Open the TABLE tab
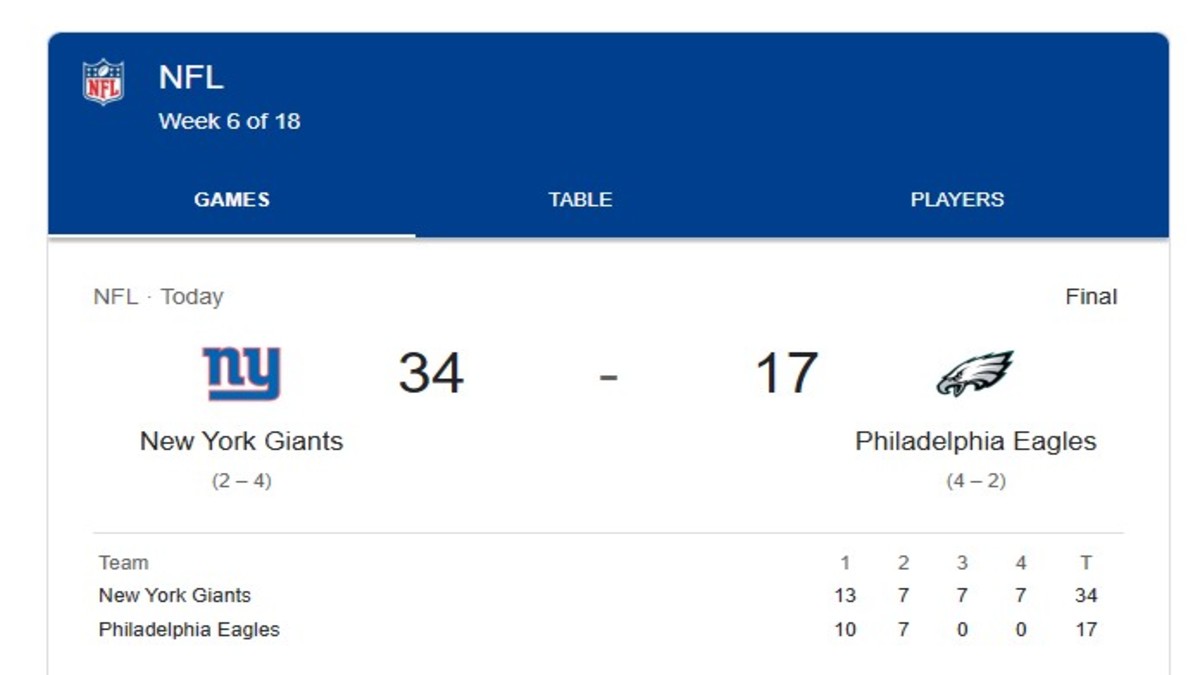The image size is (1200, 675). coord(580,199)
